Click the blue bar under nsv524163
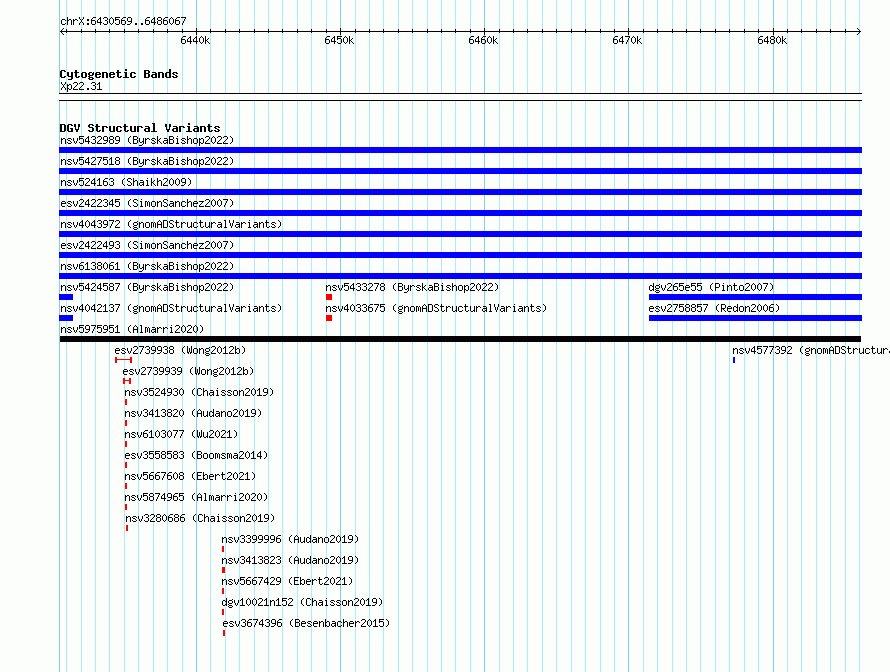This screenshot has width=890, height=672. (460, 192)
